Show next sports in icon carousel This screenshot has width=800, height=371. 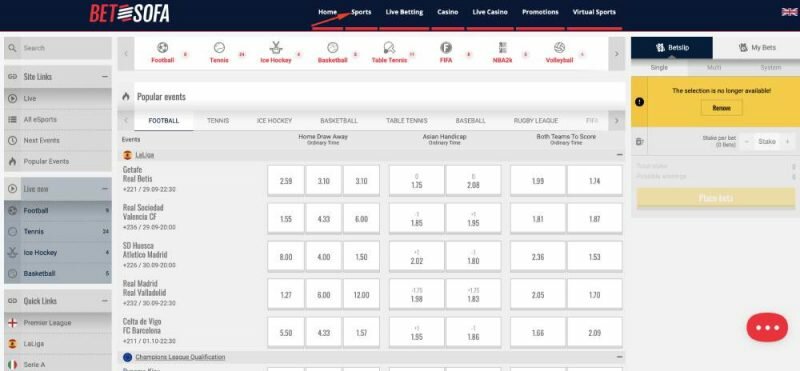point(617,54)
